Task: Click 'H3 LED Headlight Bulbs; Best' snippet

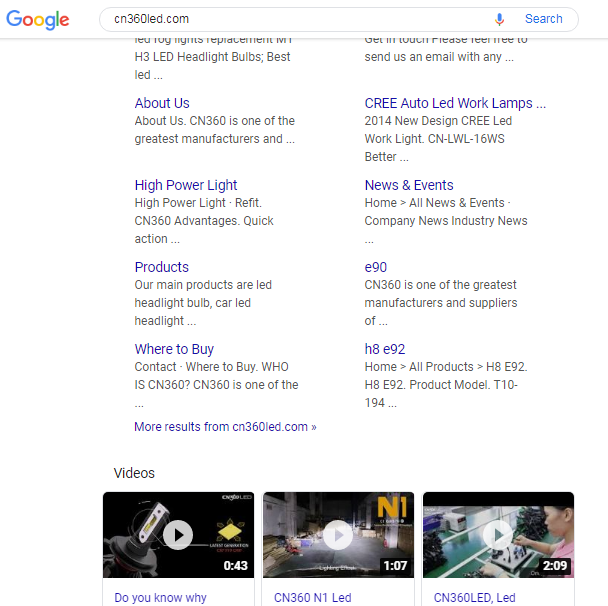Action: [x=212, y=57]
